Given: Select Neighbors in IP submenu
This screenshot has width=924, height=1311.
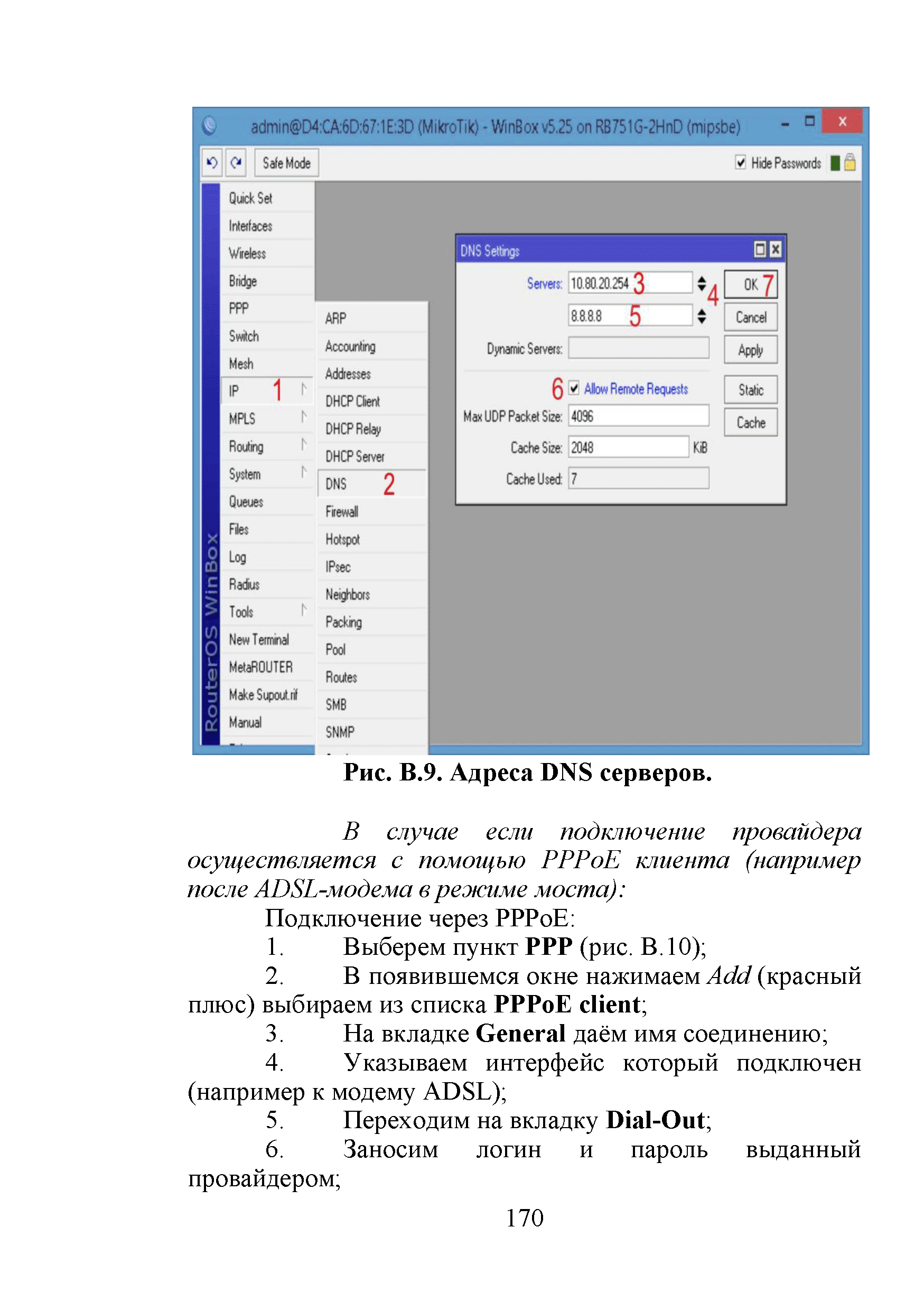Looking at the screenshot, I should click(371, 595).
